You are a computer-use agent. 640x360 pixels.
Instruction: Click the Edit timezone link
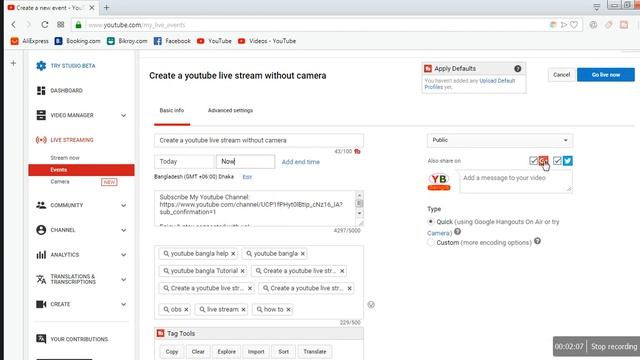247,177
